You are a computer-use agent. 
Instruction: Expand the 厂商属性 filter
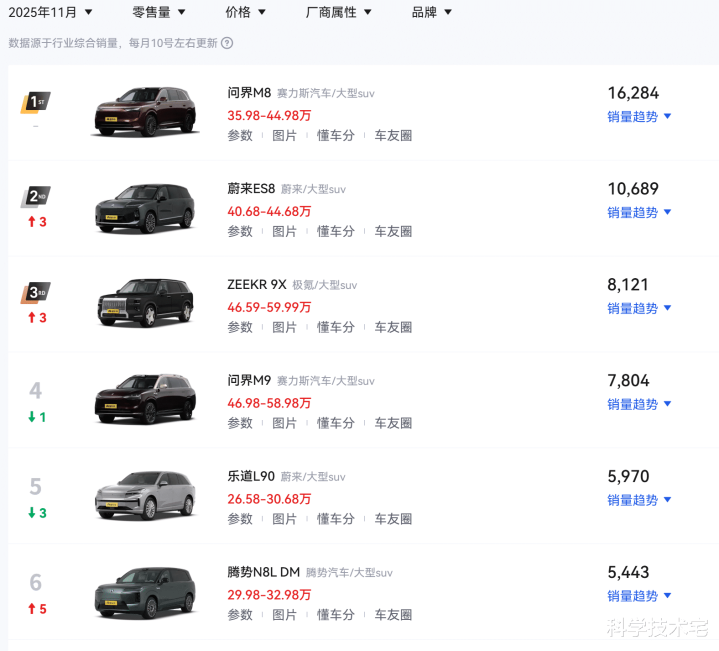(x=338, y=12)
